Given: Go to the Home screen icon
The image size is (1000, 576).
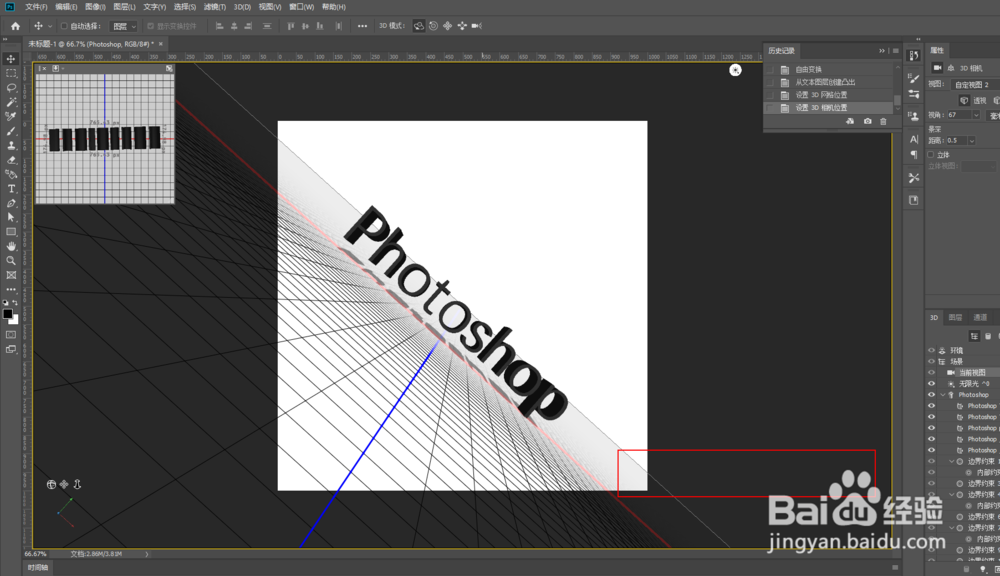Looking at the screenshot, I should [x=15, y=26].
